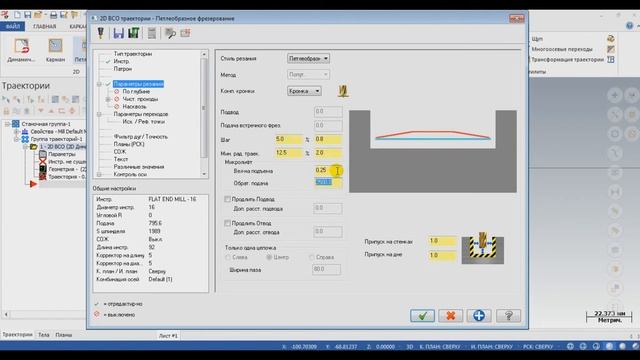Select the Карман pocket toolpath icon
640x360 pixels.
tap(55, 46)
